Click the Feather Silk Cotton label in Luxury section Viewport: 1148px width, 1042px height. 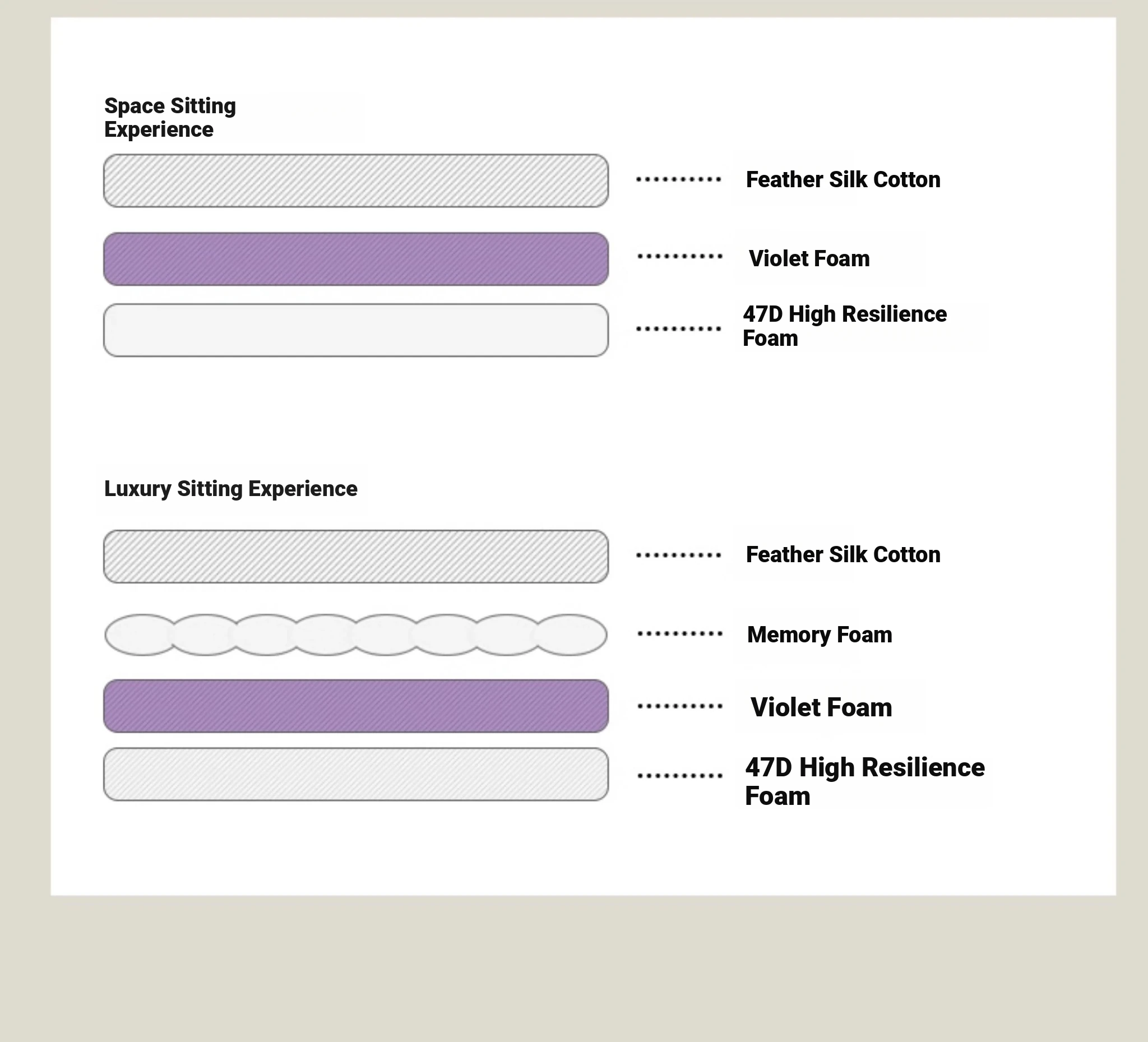click(x=843, y=554)
